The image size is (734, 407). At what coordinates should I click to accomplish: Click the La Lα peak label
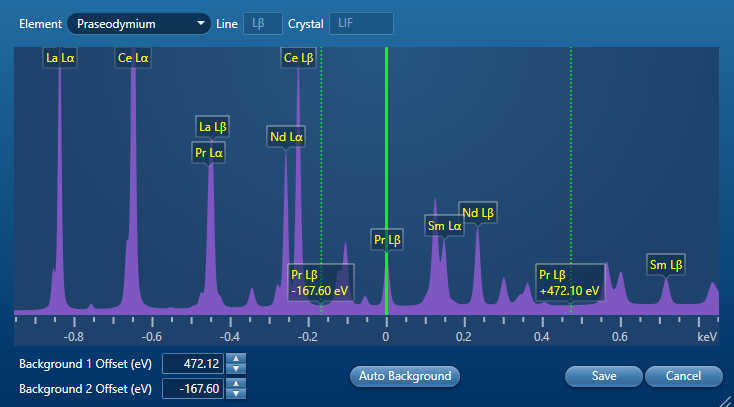[x=61, y=58]
